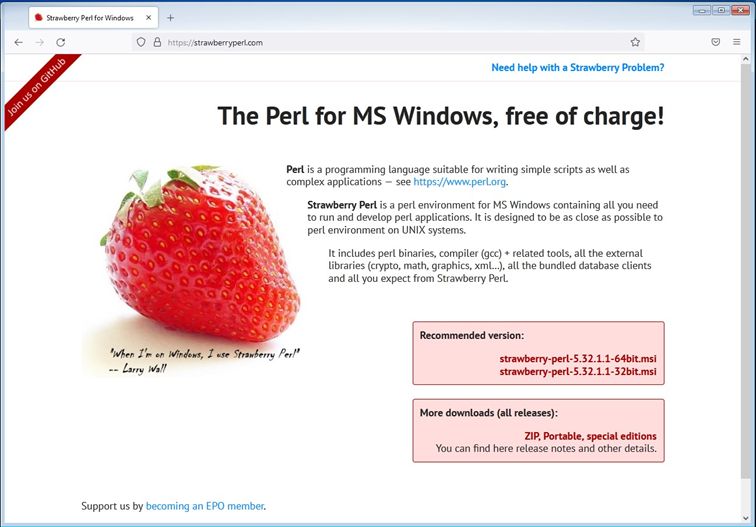The image size is (756, 527).
Task: Open the tracking protection shield icon
Action: 141,42
